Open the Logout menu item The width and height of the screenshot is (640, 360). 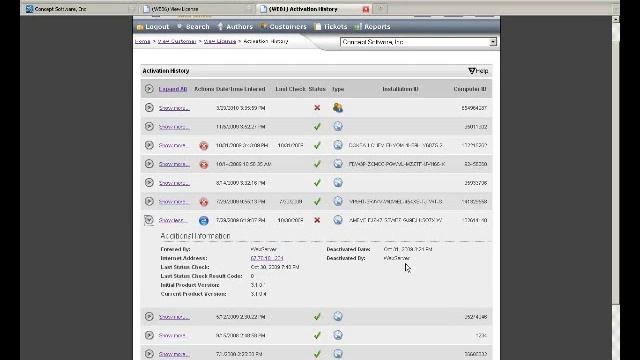[x=153, y=27]
